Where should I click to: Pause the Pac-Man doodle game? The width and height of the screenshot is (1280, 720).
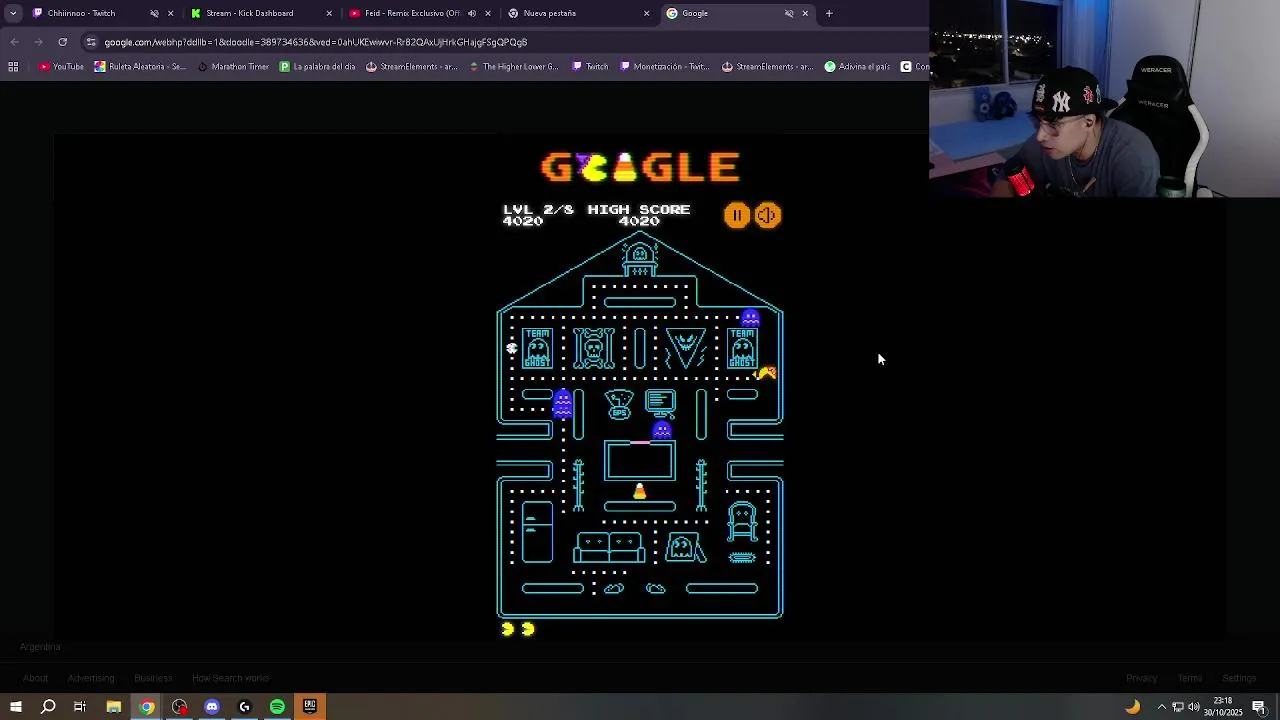736,215
